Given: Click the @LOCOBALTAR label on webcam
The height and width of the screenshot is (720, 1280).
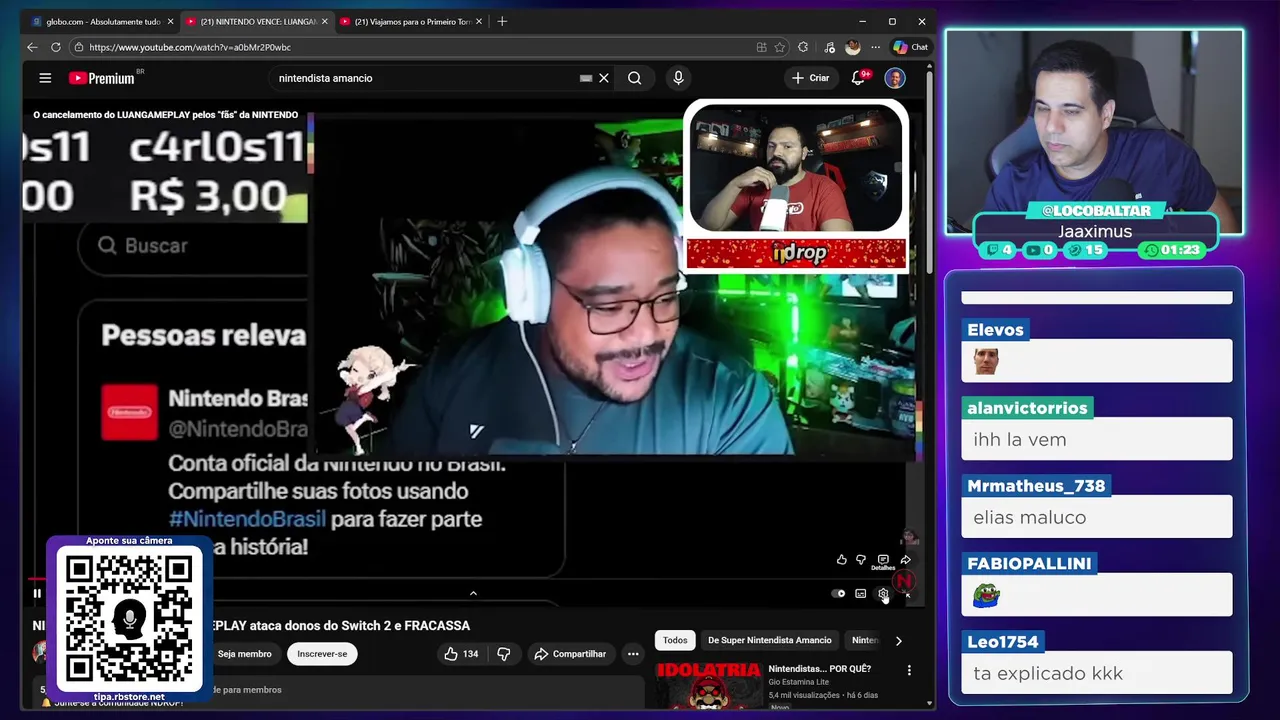Looking at the screenshot, I should tap(1096, 211).
